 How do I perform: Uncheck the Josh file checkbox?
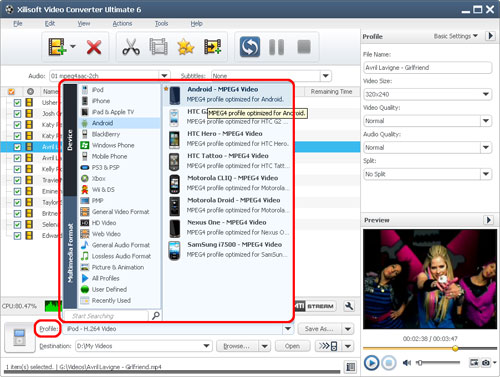17,114
